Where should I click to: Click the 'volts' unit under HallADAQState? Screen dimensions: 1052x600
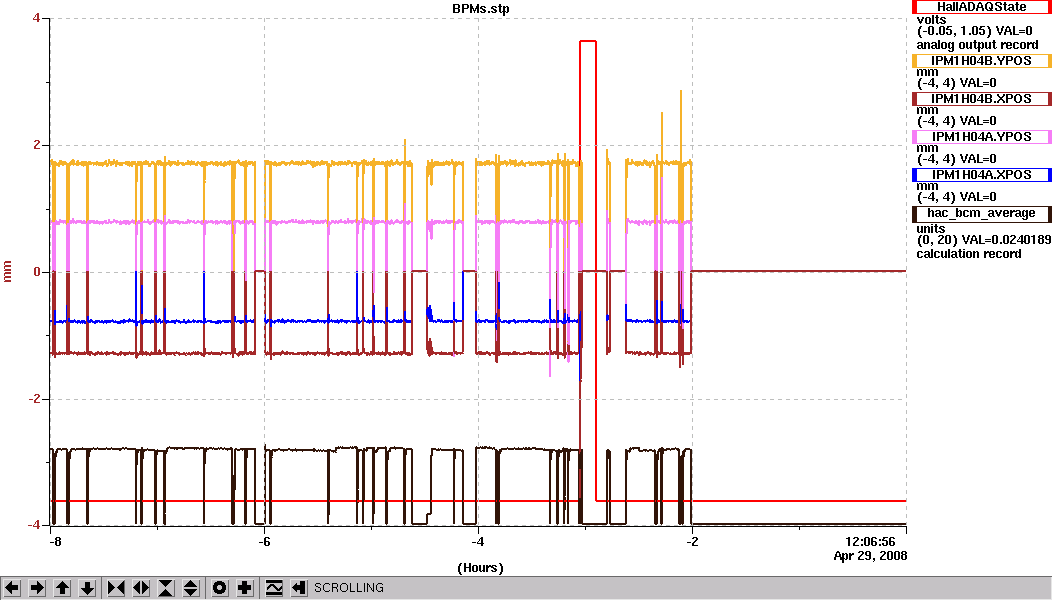(931, 19)
